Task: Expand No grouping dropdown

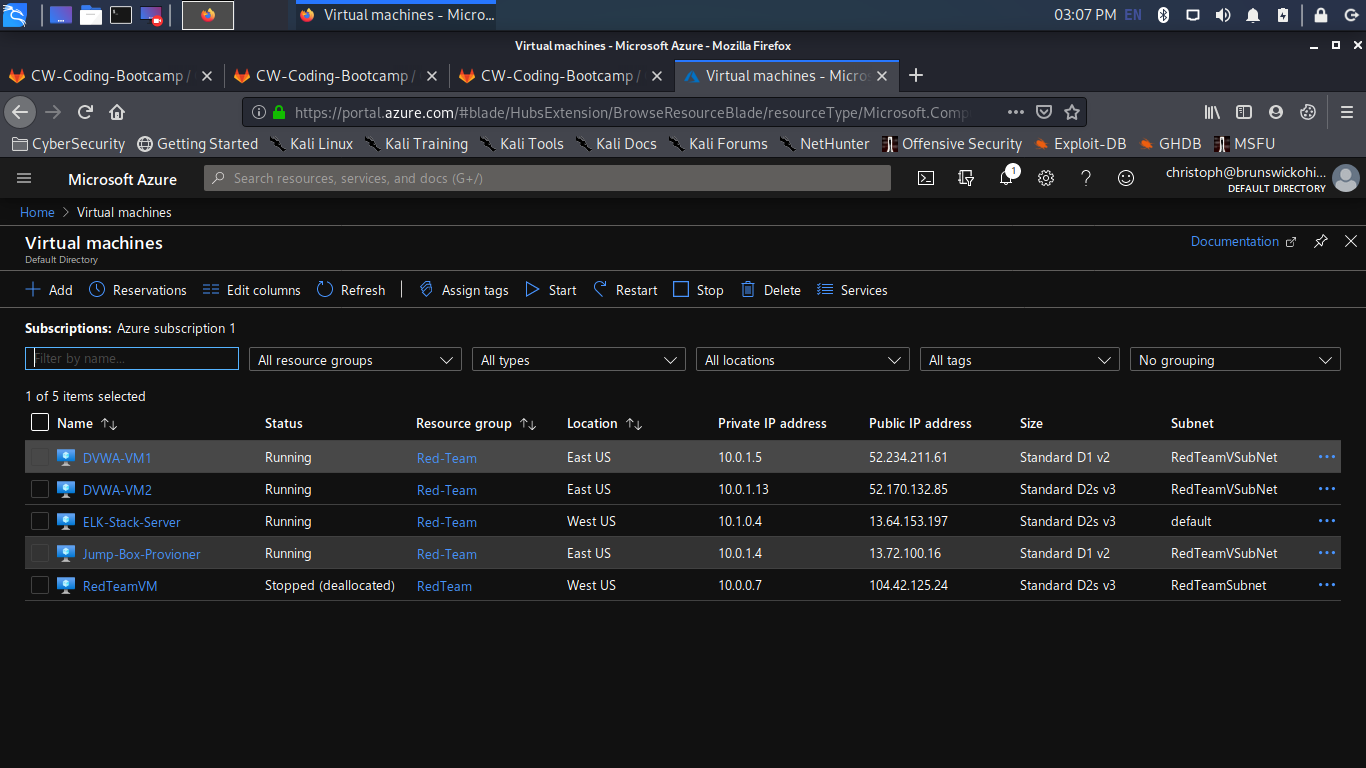Action: pos(1234,360)
